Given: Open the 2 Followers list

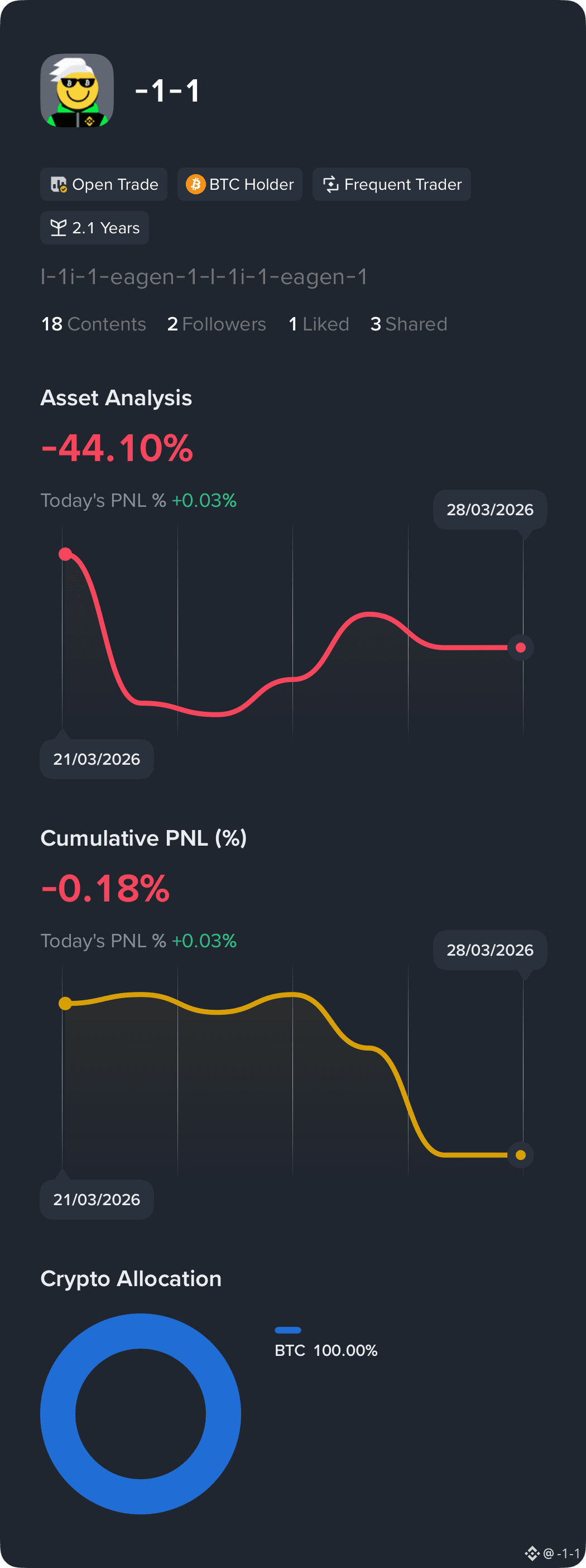Looking at the screenshot, I should [x=217, y=324].
